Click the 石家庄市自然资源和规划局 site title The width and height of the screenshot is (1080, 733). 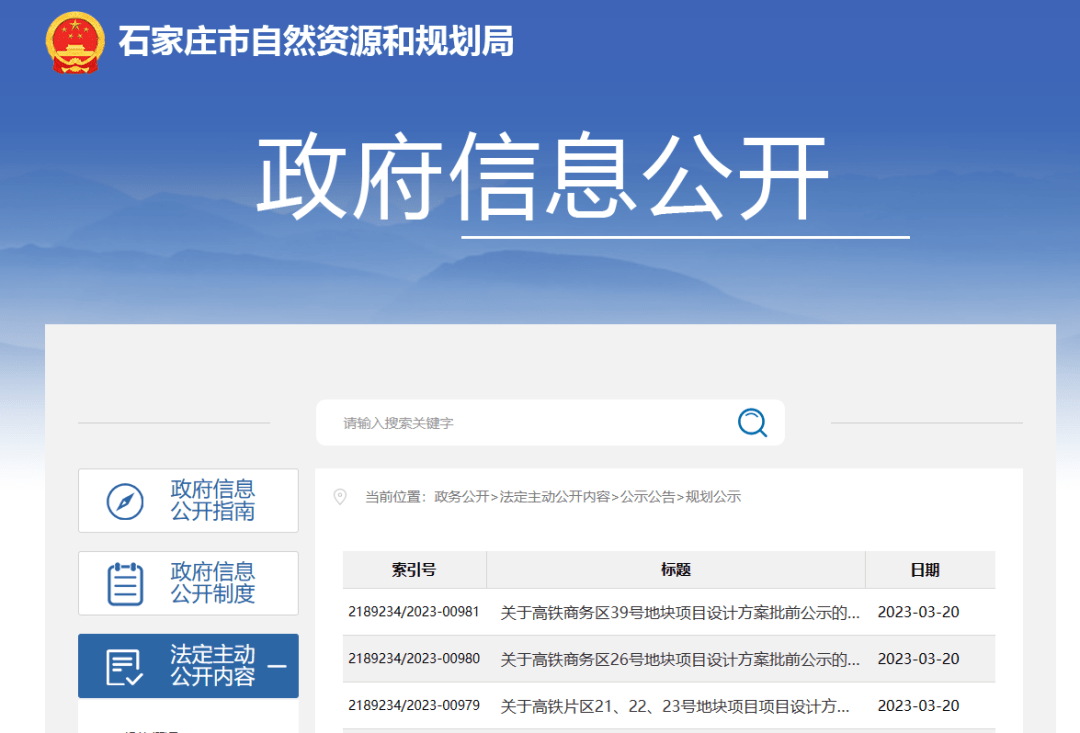[x=316, y=42]
